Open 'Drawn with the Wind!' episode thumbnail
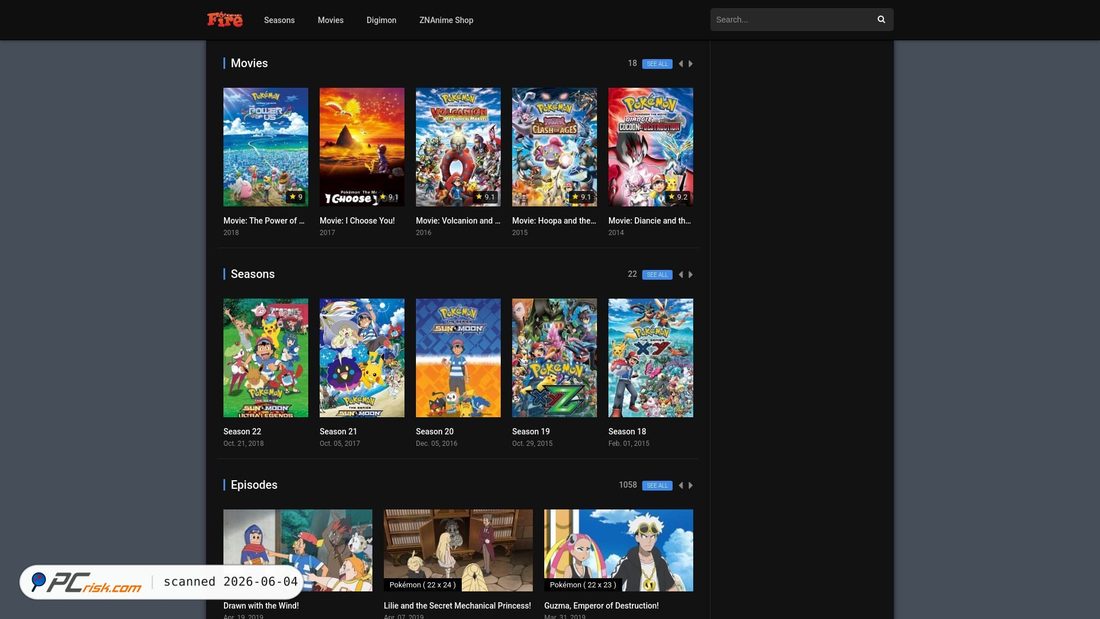 [x=297, y=550]
